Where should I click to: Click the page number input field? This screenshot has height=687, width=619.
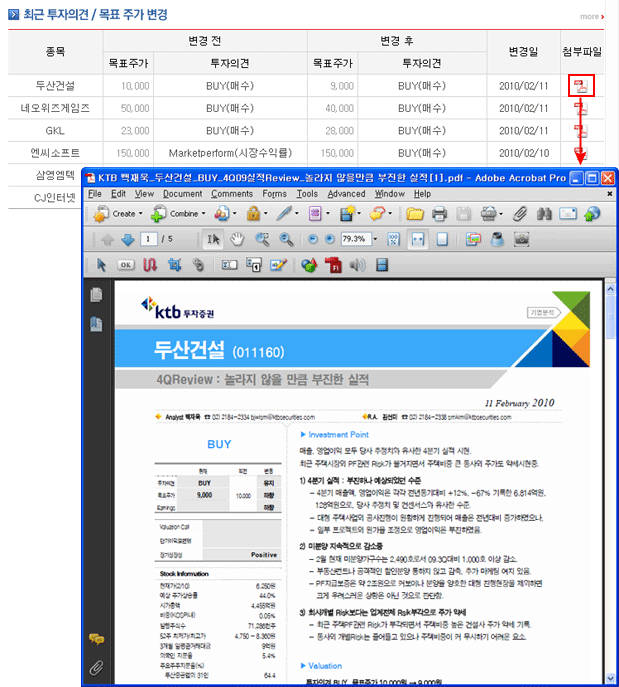[x=150, y=240]
